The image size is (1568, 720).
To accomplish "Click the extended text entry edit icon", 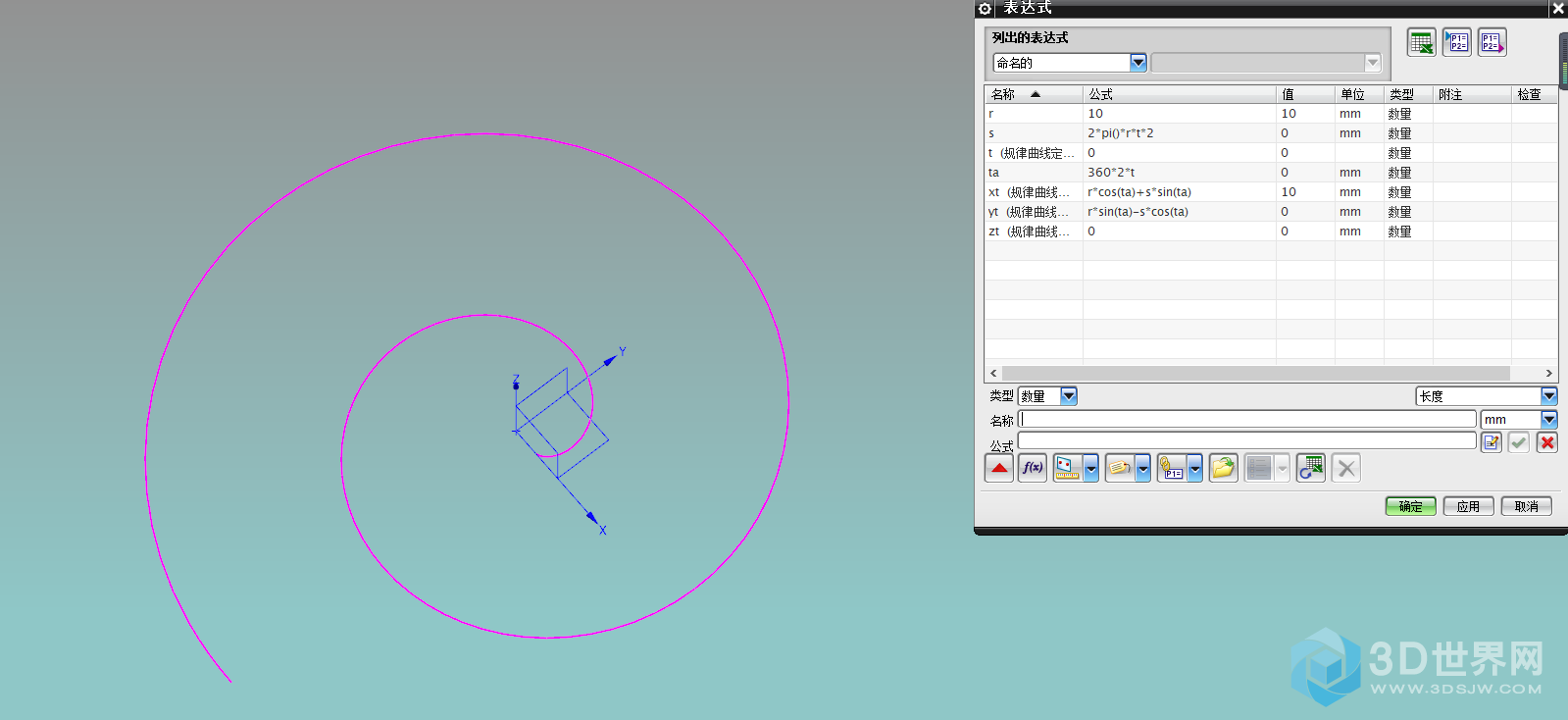I will (1492, 442).
